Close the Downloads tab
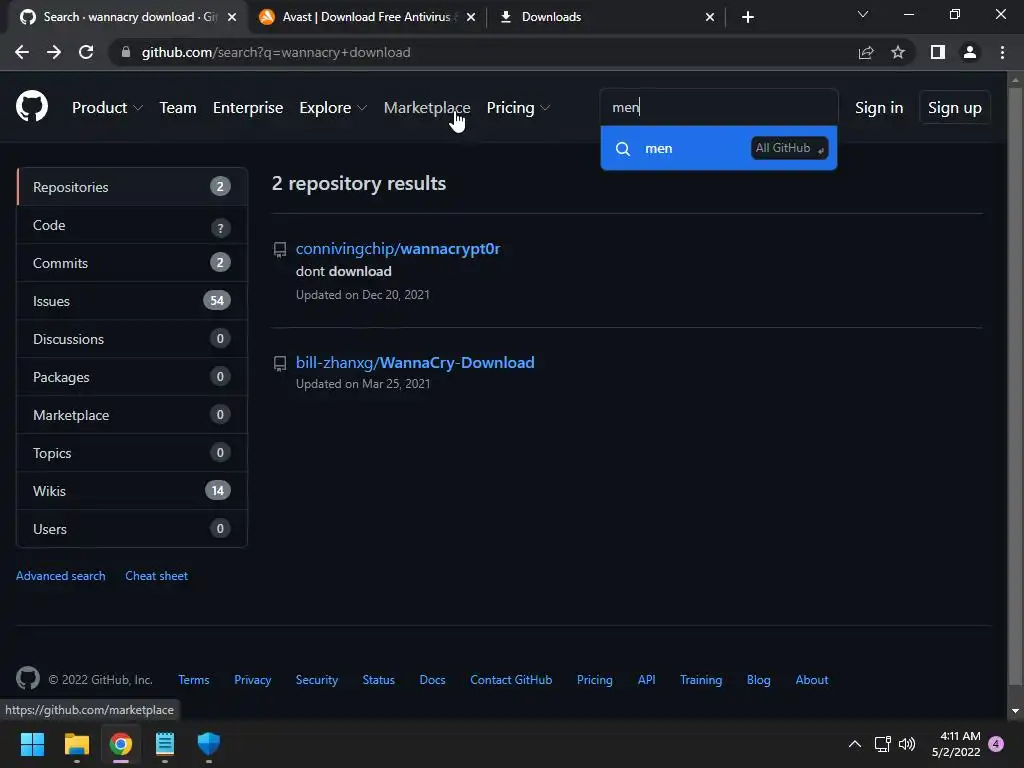Screen dimensions: 1024x768 click(710, 17)
